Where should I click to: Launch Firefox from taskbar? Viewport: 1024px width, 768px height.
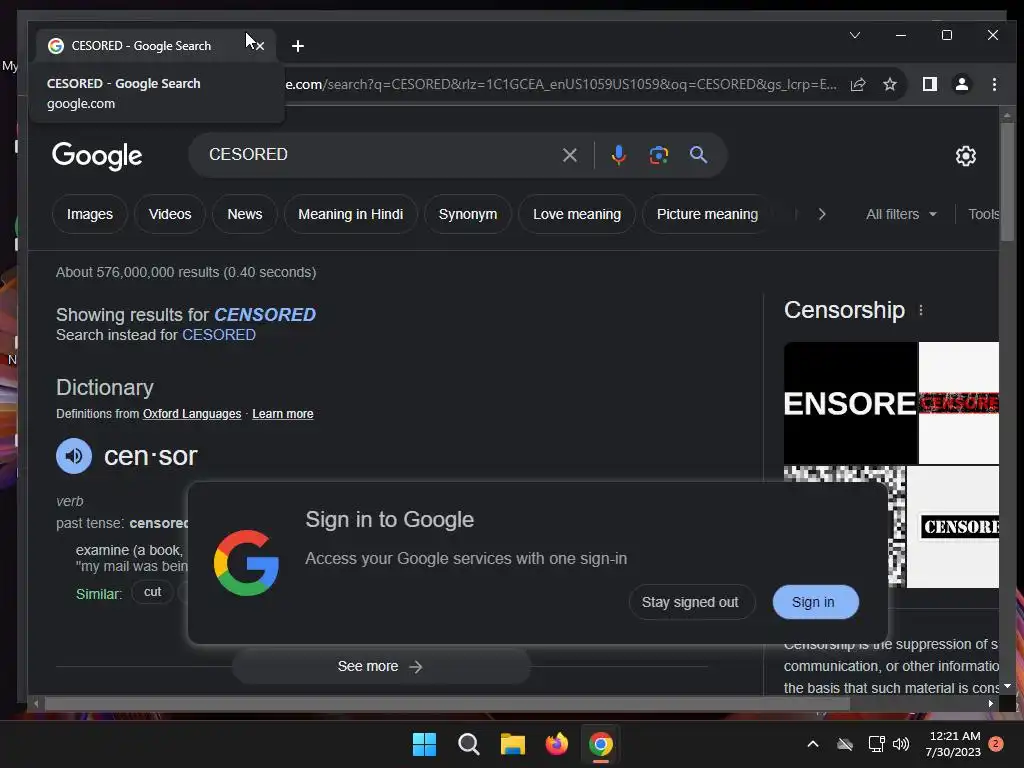point(556,744)
